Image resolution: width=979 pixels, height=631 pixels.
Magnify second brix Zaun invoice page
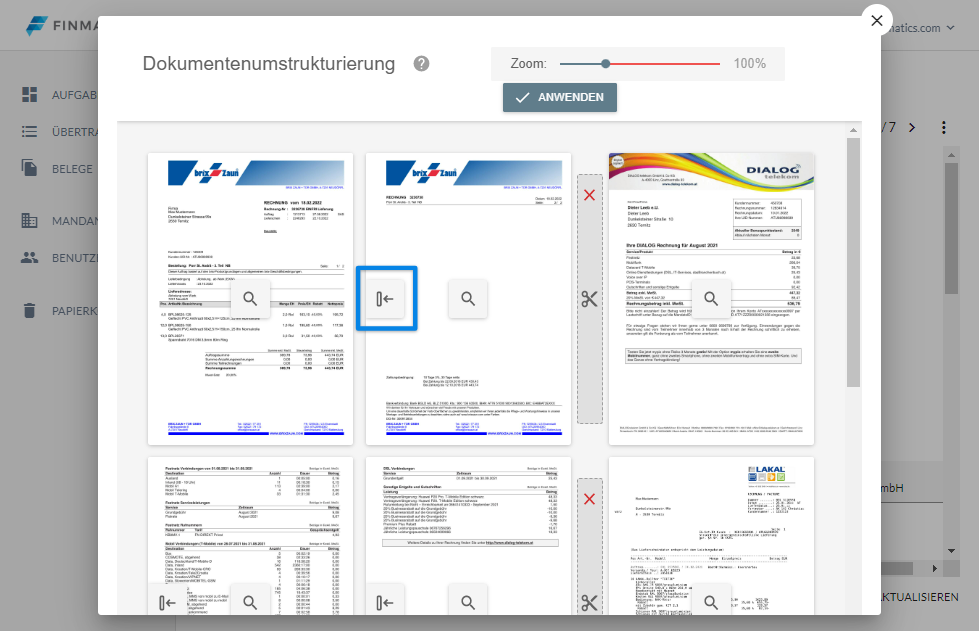[x=468, y=299]
